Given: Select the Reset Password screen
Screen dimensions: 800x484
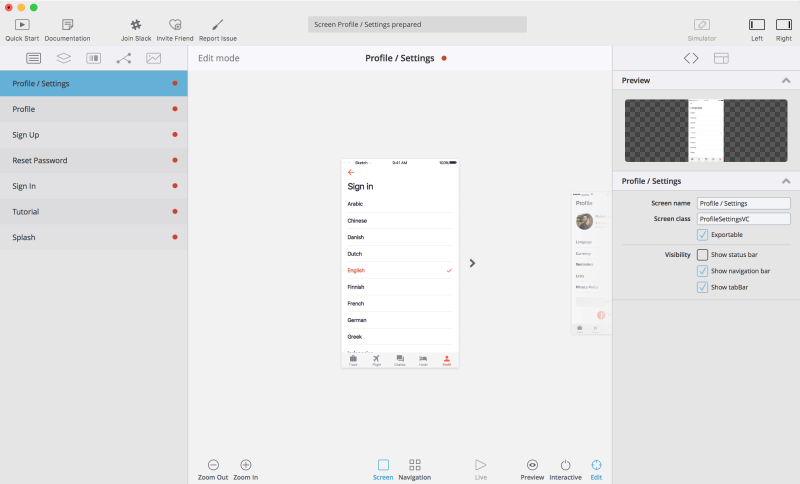Looking at the screenshot, I should tap(94, 160).
